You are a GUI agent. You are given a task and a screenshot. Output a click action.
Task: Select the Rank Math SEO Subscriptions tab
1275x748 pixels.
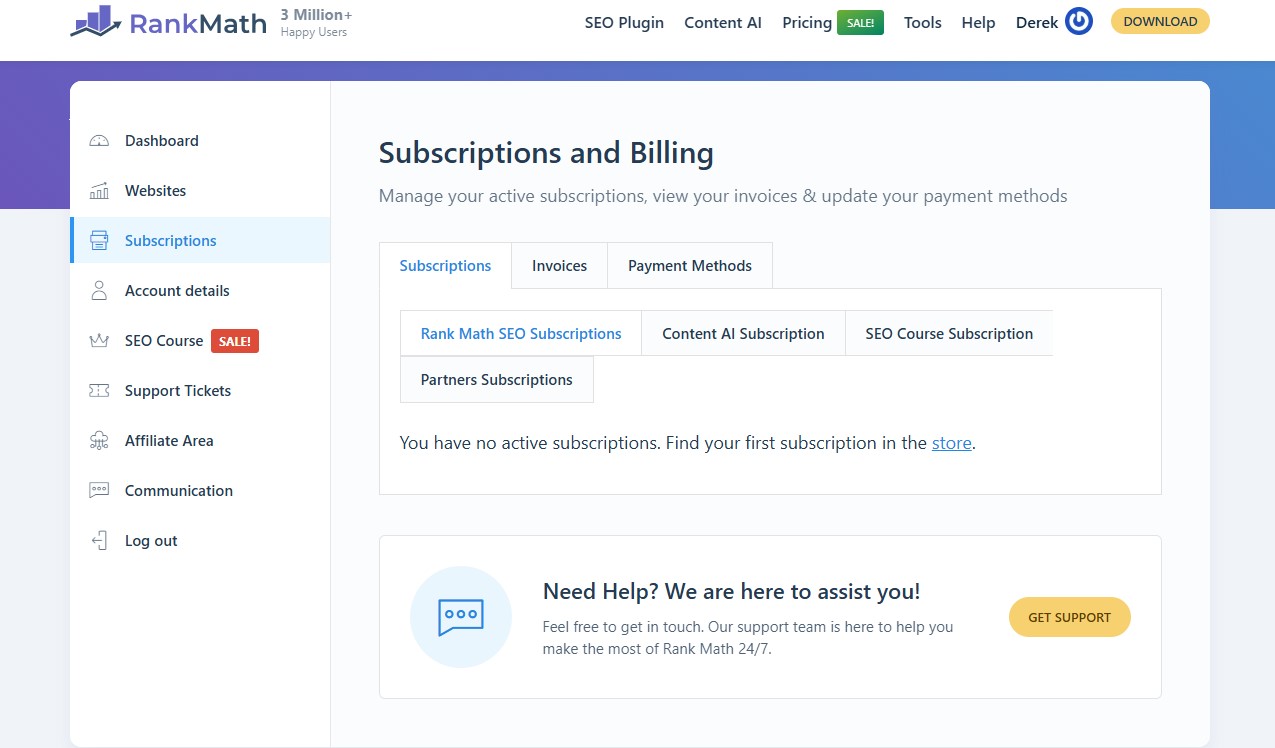pos(521,333)
